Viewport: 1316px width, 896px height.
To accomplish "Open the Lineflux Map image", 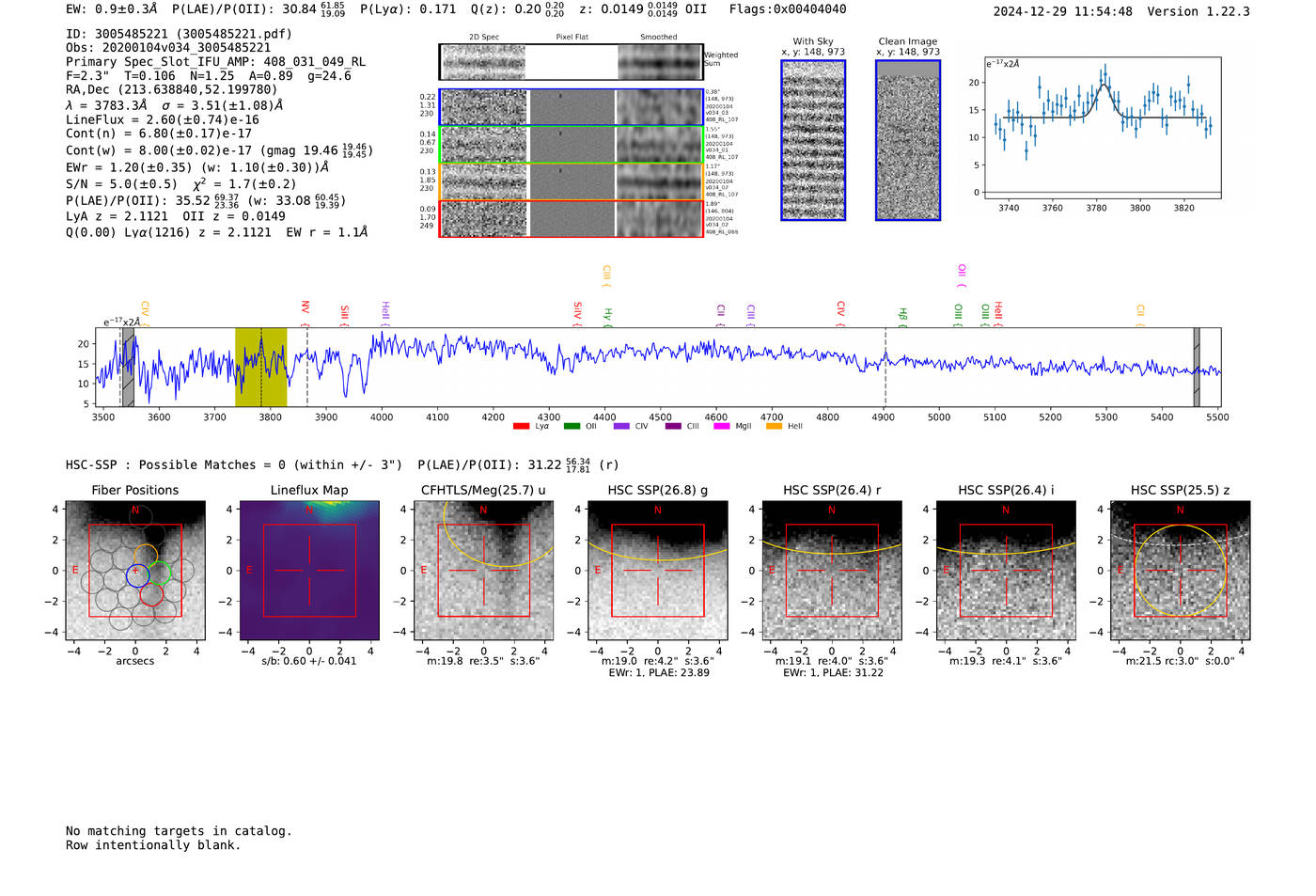I will (x=309, y=571).
